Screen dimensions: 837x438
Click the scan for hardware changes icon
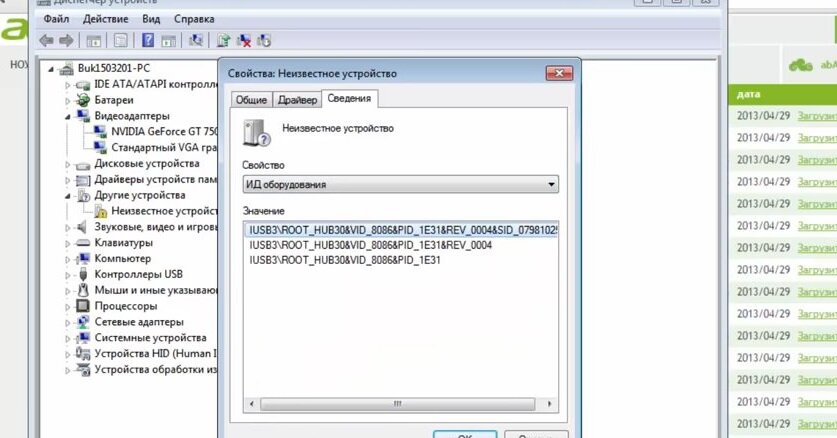pyautogui.click(x=196, y=41)
